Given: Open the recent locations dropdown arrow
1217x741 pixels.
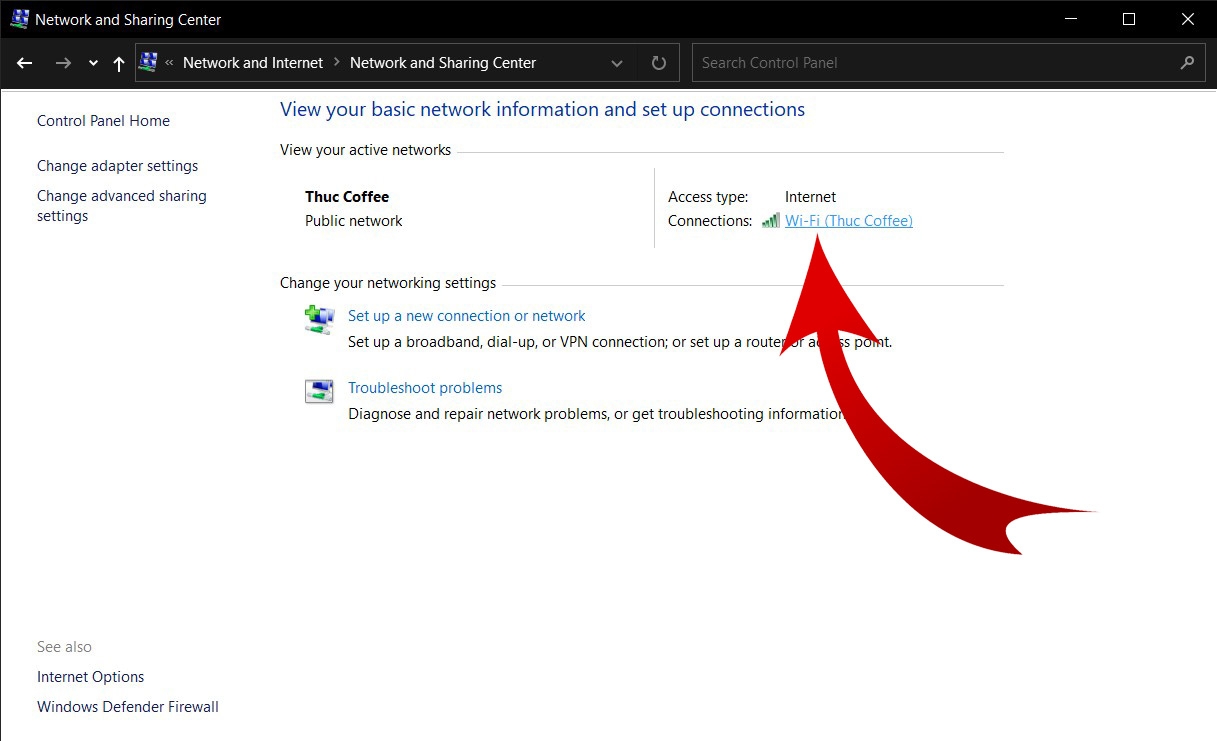Looking at the screenshot, I should pyautogui.click(x=93, y=63).
